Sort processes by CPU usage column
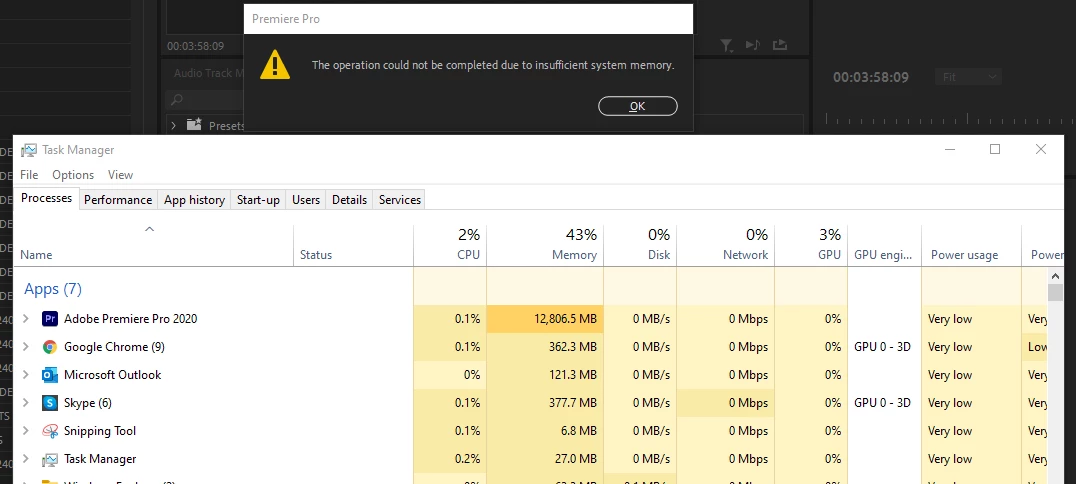The height and width of the screenshot is (484, 1076). [x=450, y=244]
